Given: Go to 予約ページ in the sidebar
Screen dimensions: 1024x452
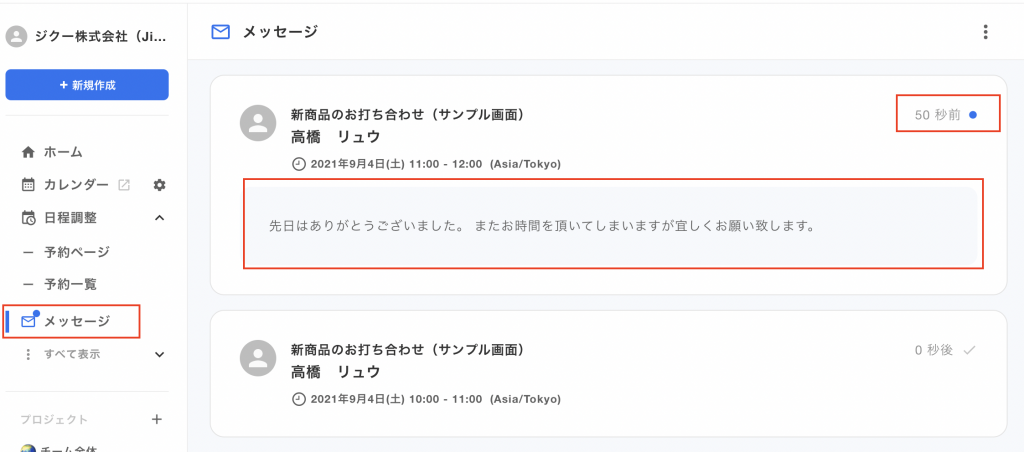Looking at the screenshot, I should coord(76,252).
